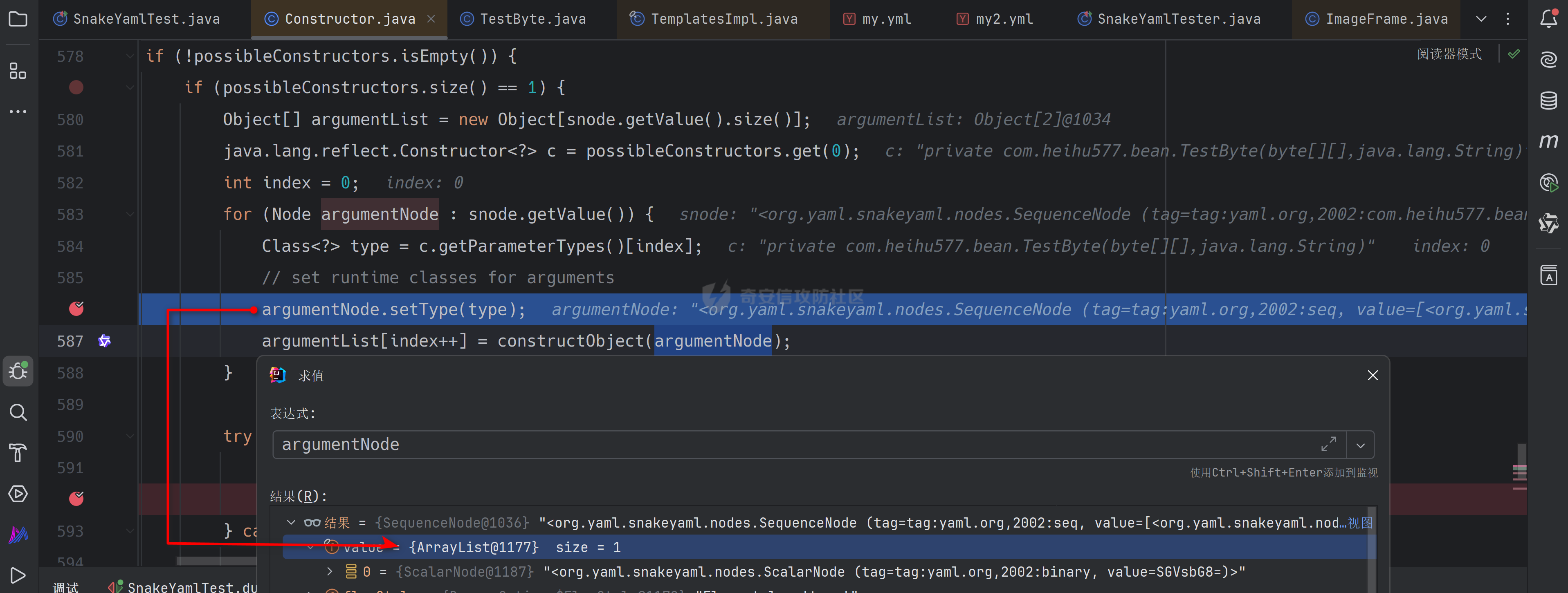Screen dimensions: 1568x593
Task: Open the Database tool window
Action: tap(1548, 101)
